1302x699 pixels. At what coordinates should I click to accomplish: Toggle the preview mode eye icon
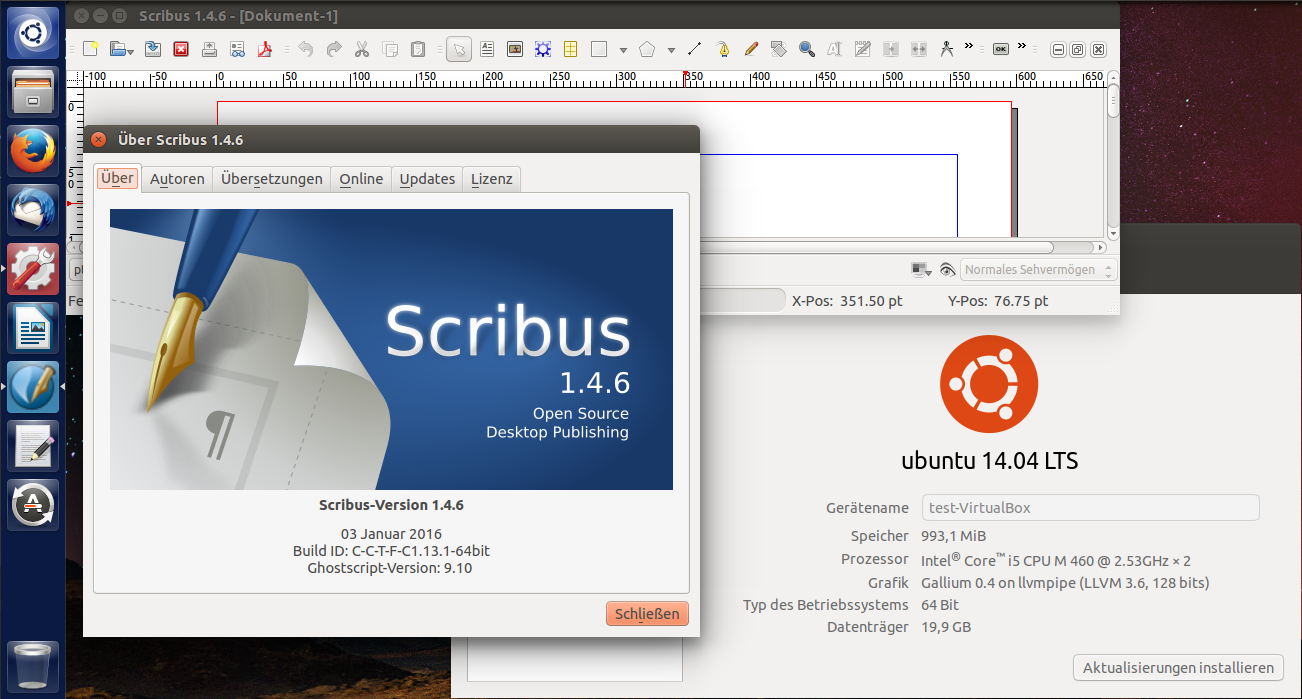click(947, 270)
